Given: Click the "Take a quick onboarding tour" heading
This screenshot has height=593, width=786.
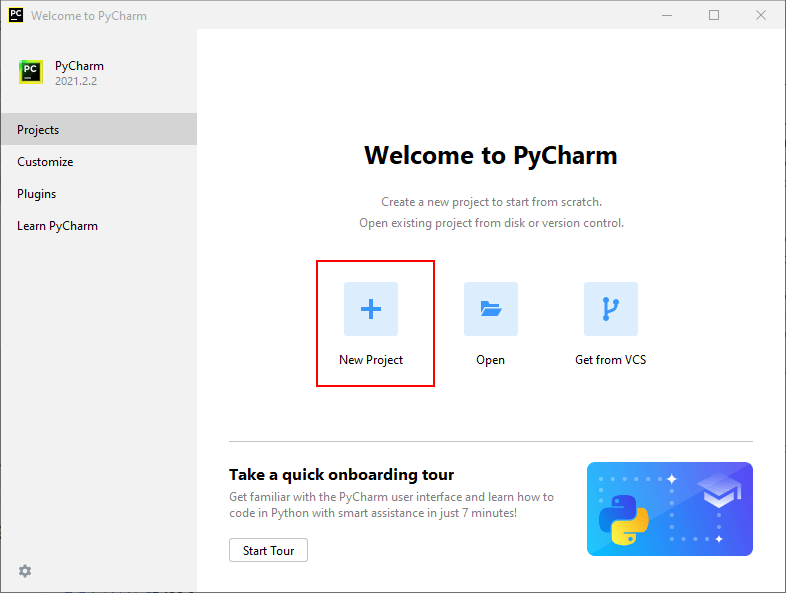Looking at the screenshot, I should (x=341, y=475).
